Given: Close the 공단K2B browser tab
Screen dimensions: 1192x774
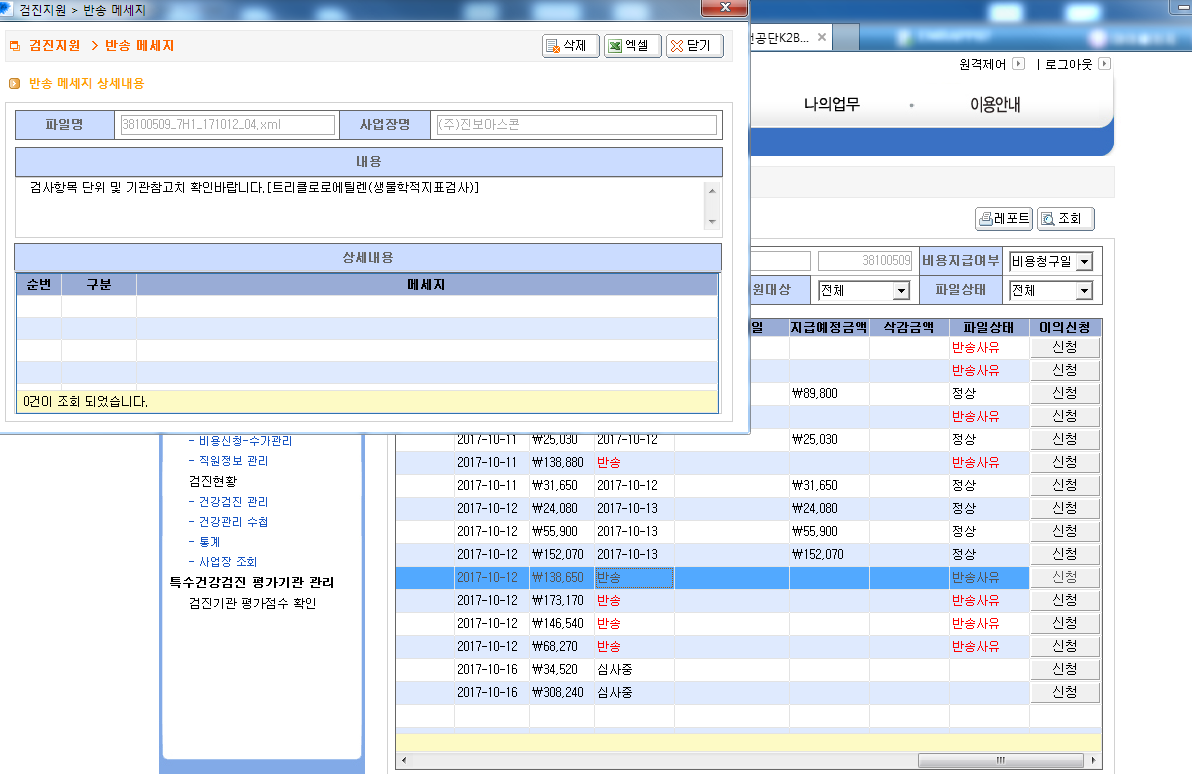Looking at the screenshot, I should (822, 37).
